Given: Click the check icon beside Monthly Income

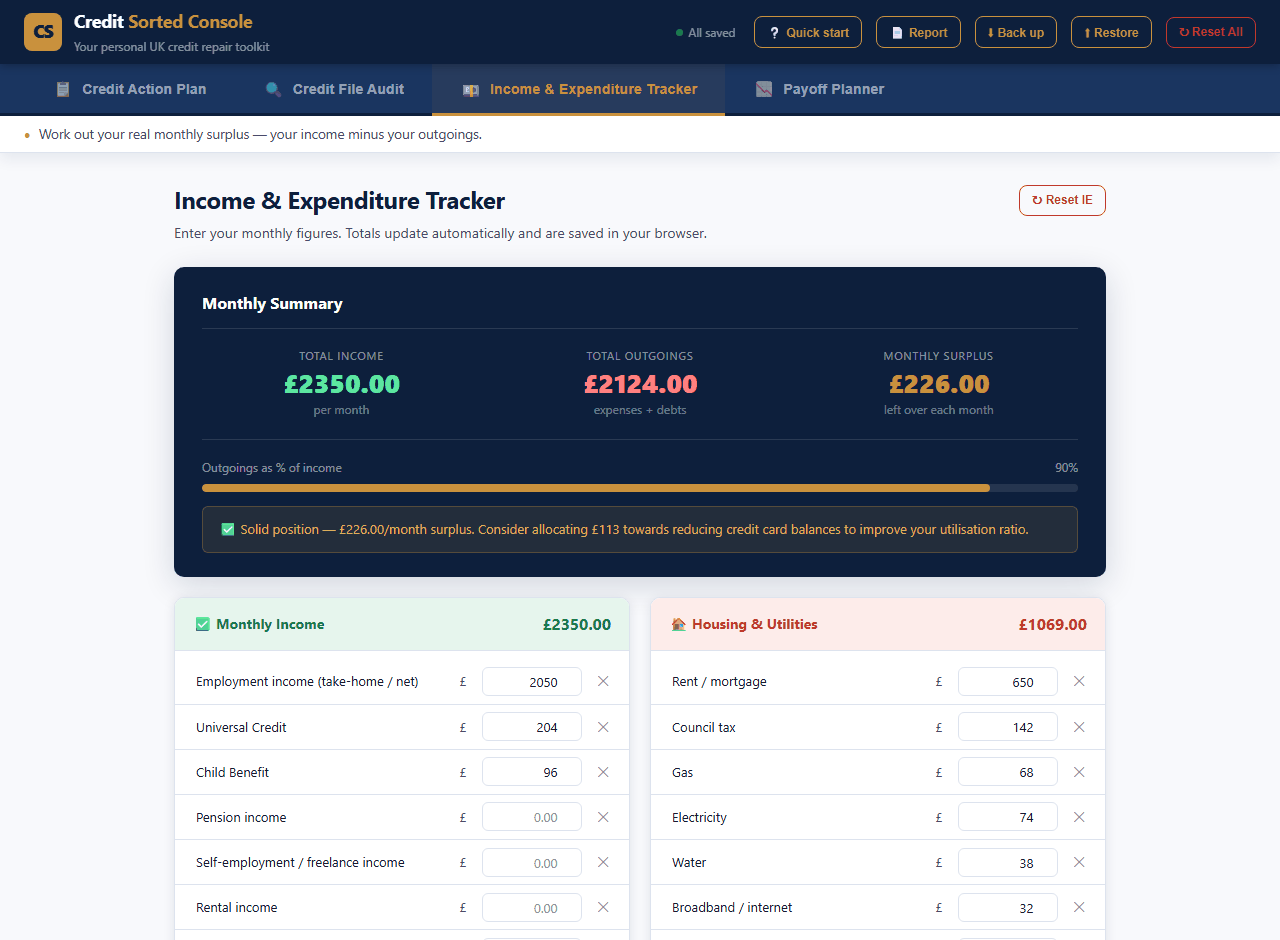Looking at the screenshot, I should coord(203,624).
